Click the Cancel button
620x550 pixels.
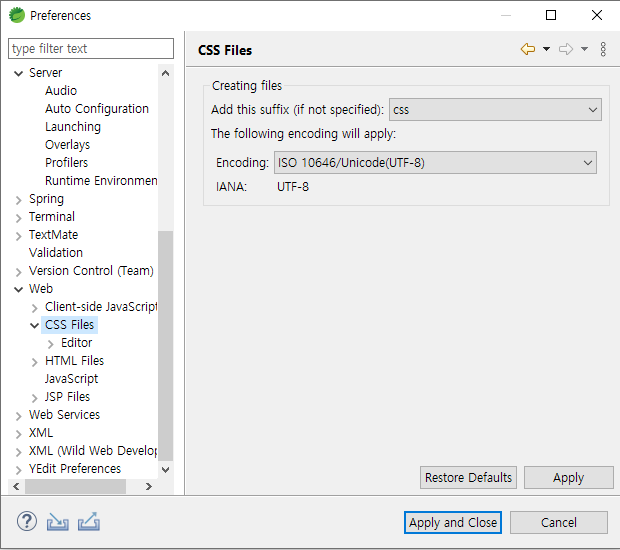(x=559, y=523)
